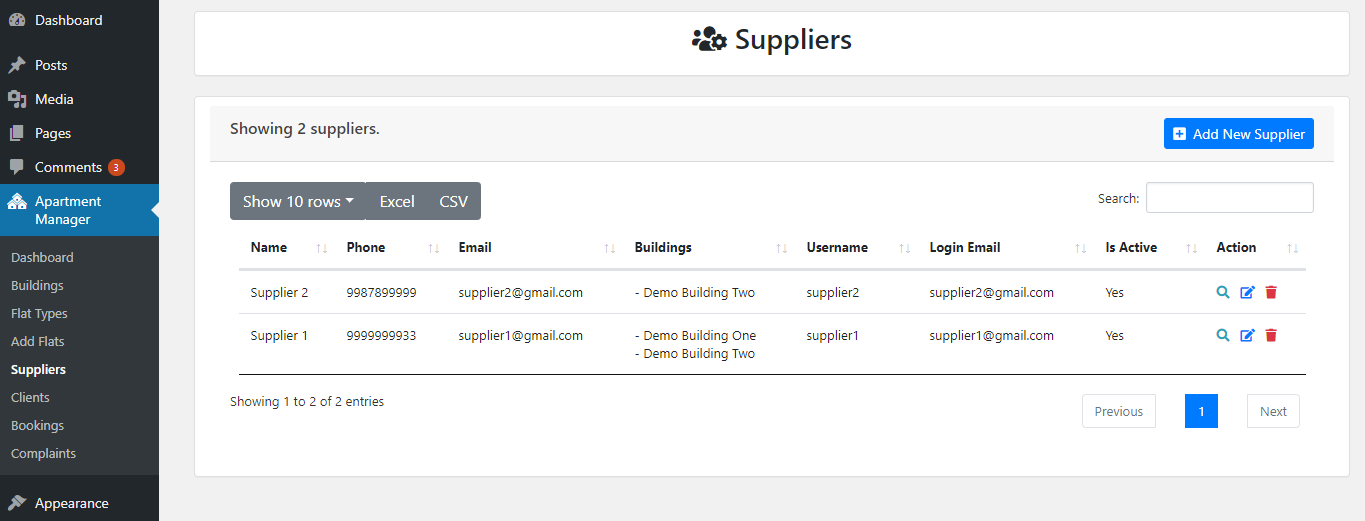The height and width of the screenshot is (521, 1365).
Task: Click the Media library icon
Action: point(17,99)
